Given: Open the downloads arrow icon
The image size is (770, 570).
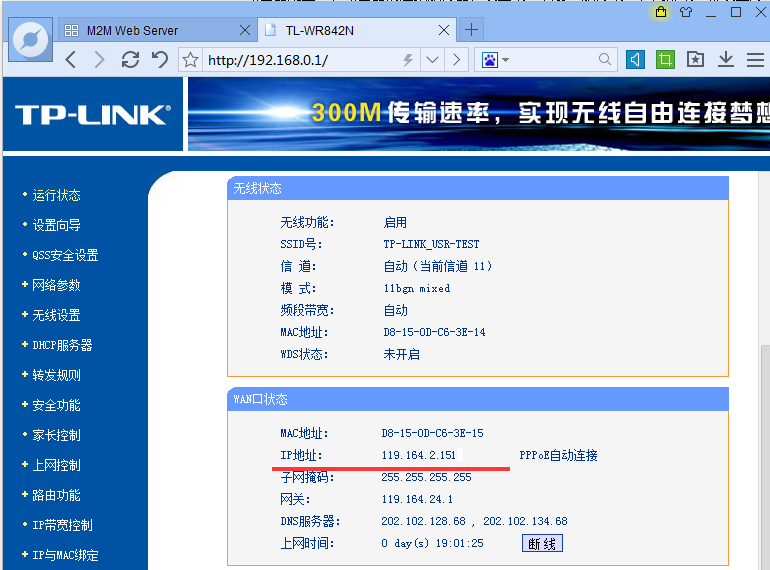Looking at the screenshot, I should click(x=726, y=60).
